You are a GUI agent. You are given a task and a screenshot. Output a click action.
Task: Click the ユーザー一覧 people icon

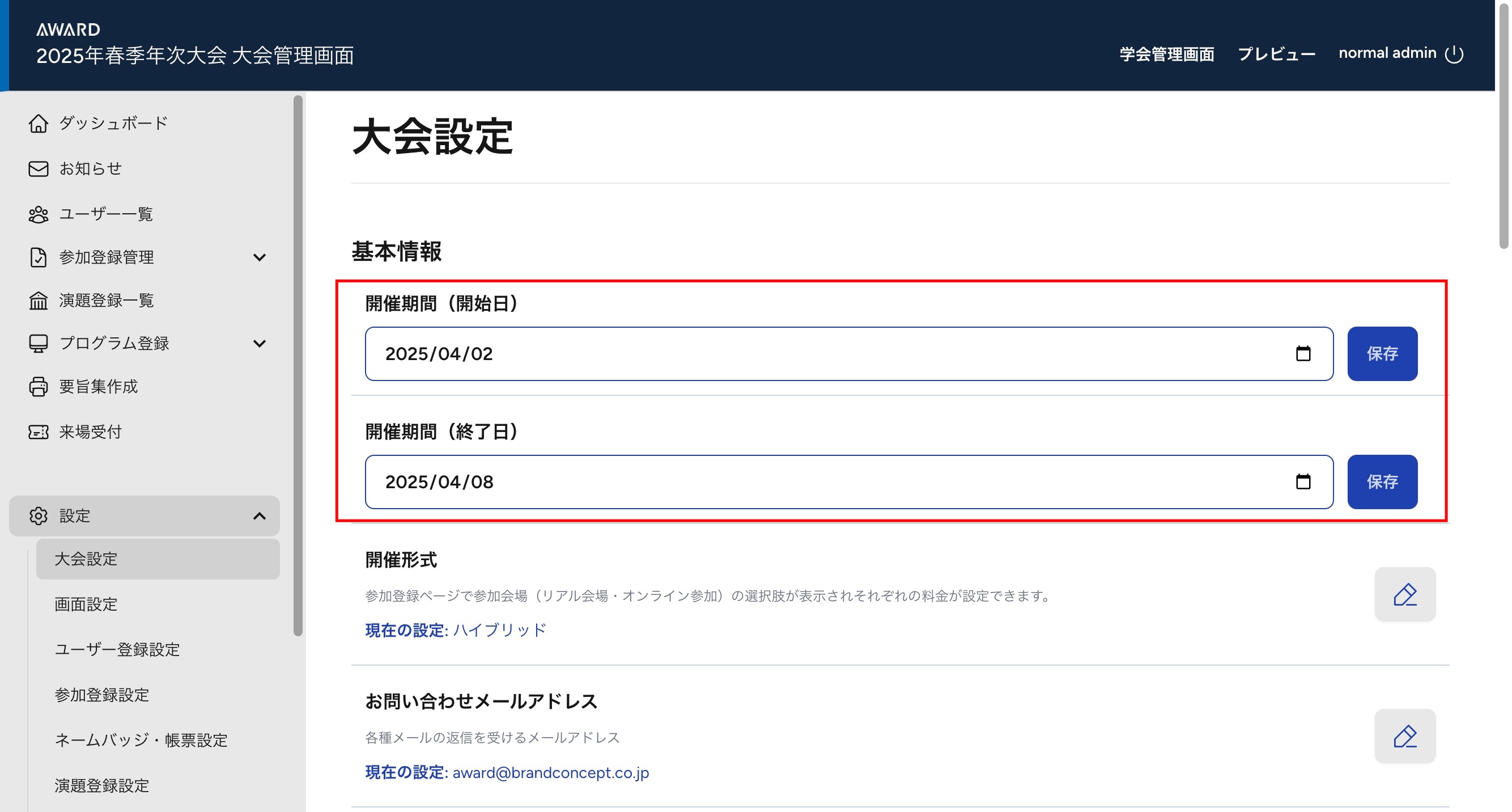38,214
